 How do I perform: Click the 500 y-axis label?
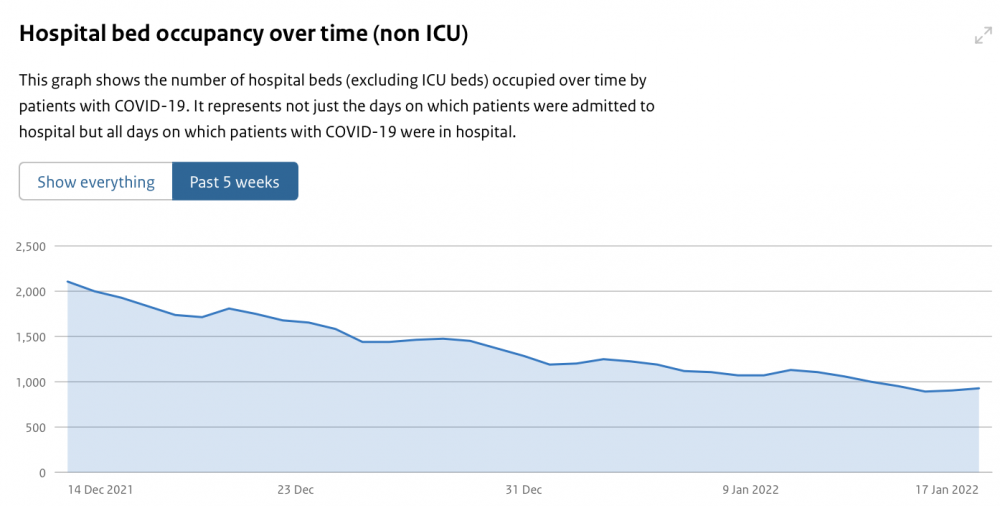[x=36, y=428]
